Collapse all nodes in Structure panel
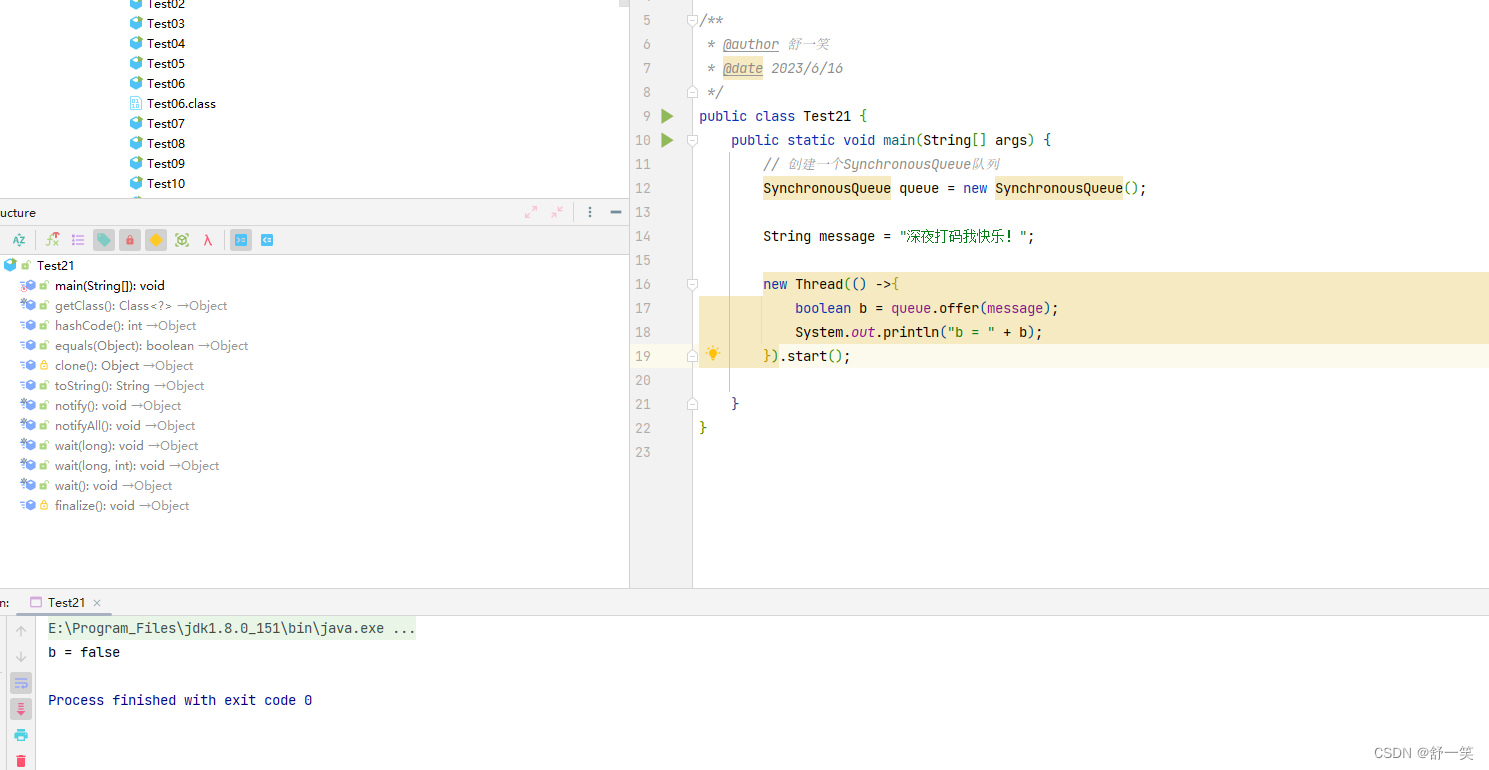1489x770 pixels. (557, 212)
